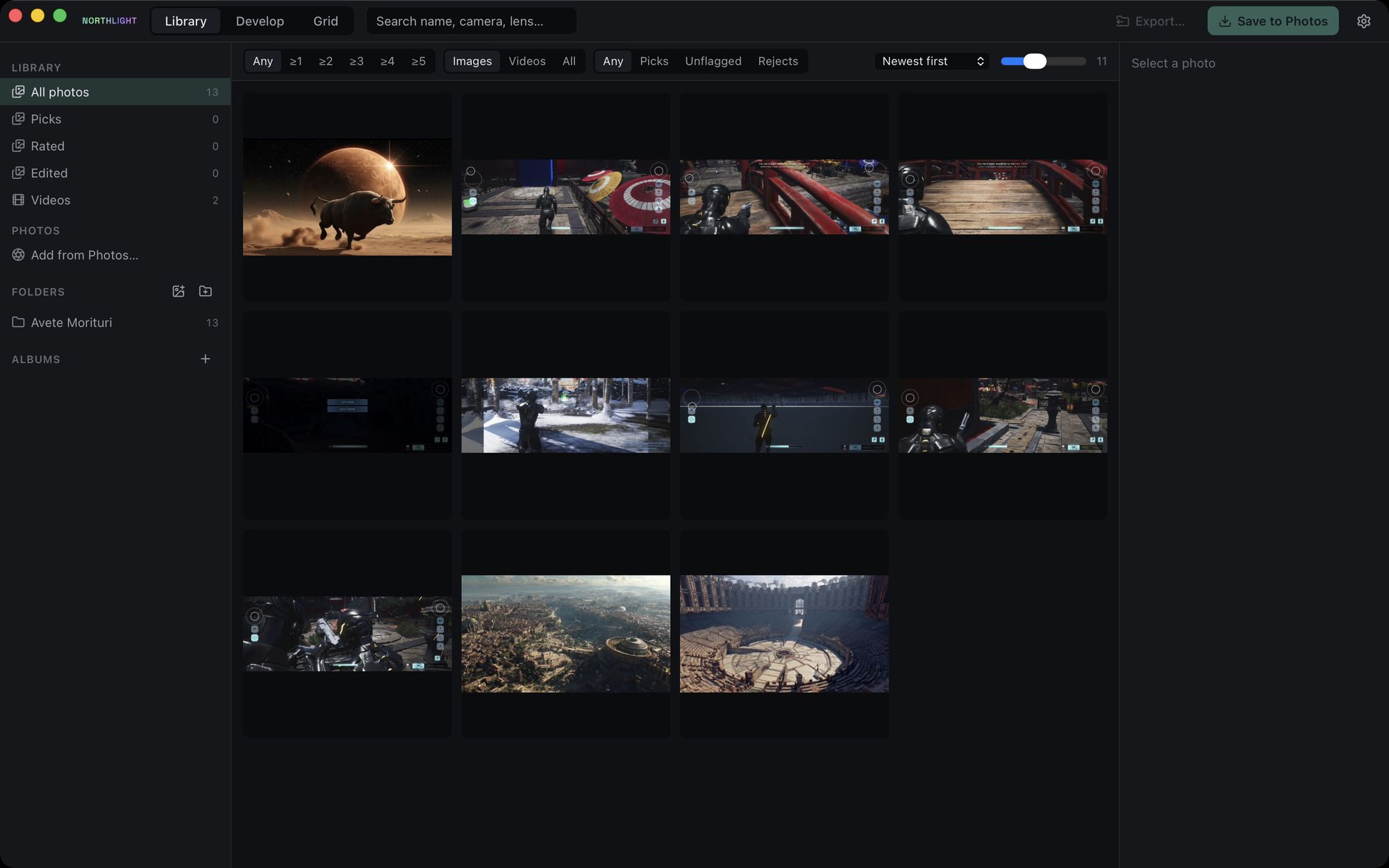Click the Add from Photos aperture icon
Screen dimensions: 1389x868
coord(19,255)
